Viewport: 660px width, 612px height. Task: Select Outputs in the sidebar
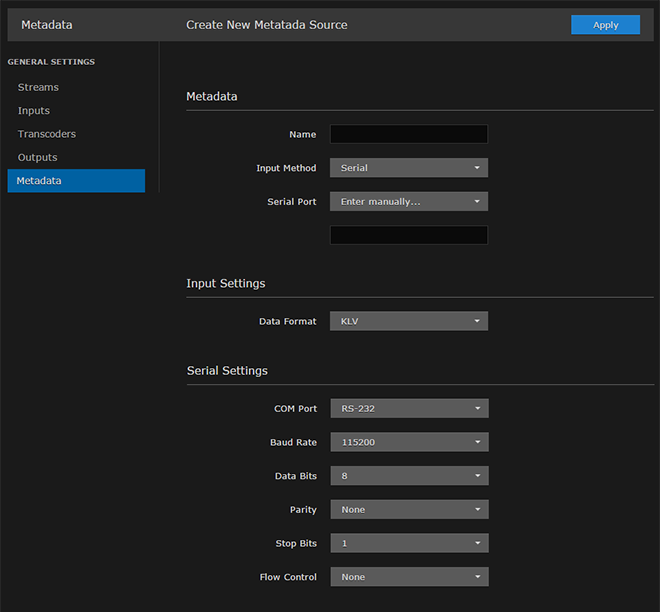pyautogui.click(x=37, y=157)
